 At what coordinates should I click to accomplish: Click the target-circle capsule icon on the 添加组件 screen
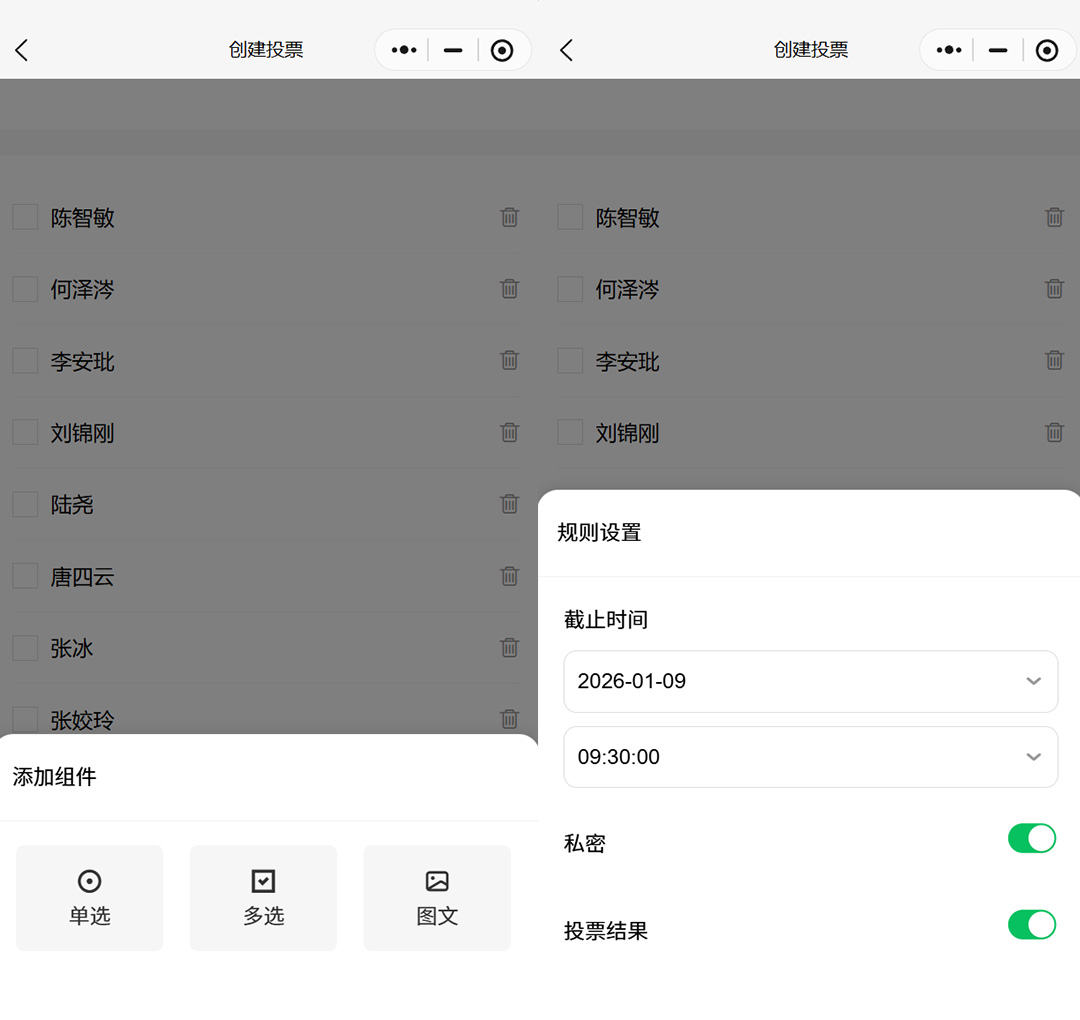pos(502,50)
